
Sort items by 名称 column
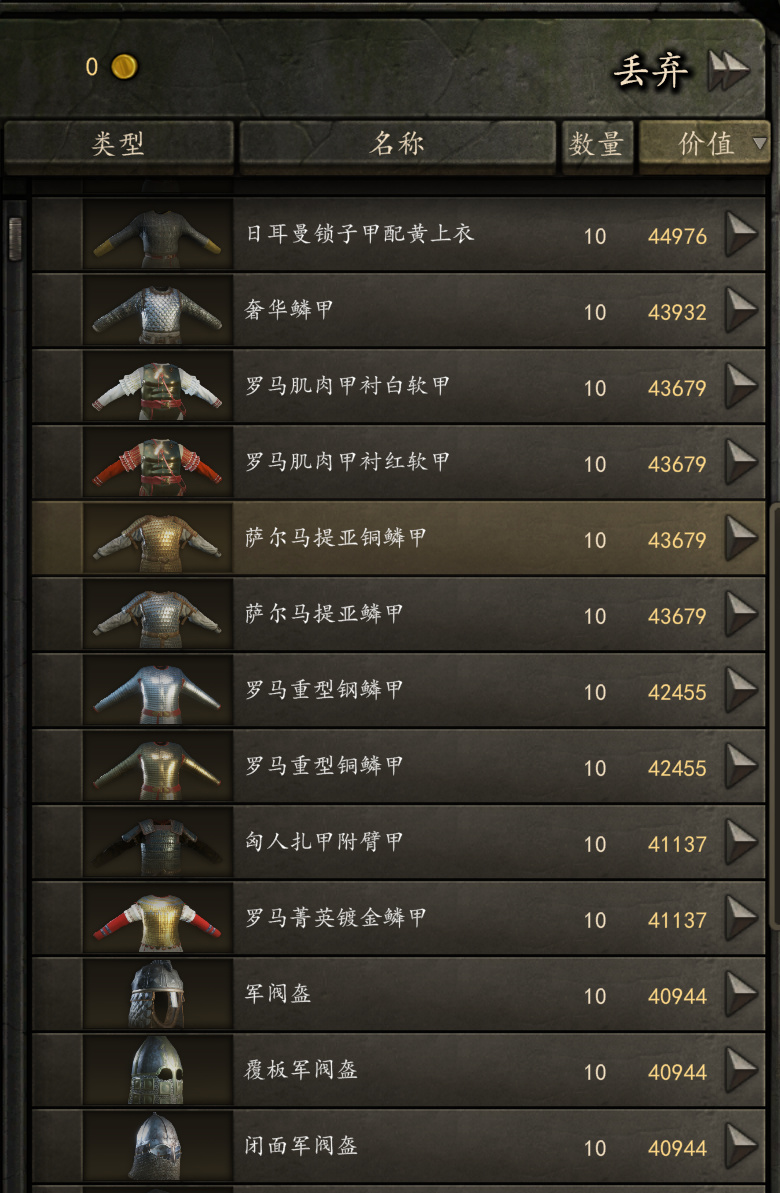pyautogui.click(x=397, y=144)
